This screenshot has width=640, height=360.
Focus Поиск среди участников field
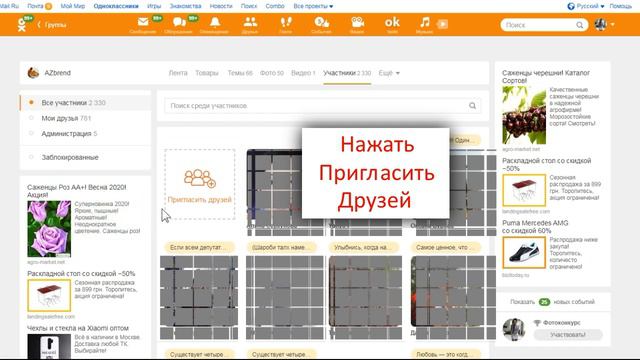(322, 106)
